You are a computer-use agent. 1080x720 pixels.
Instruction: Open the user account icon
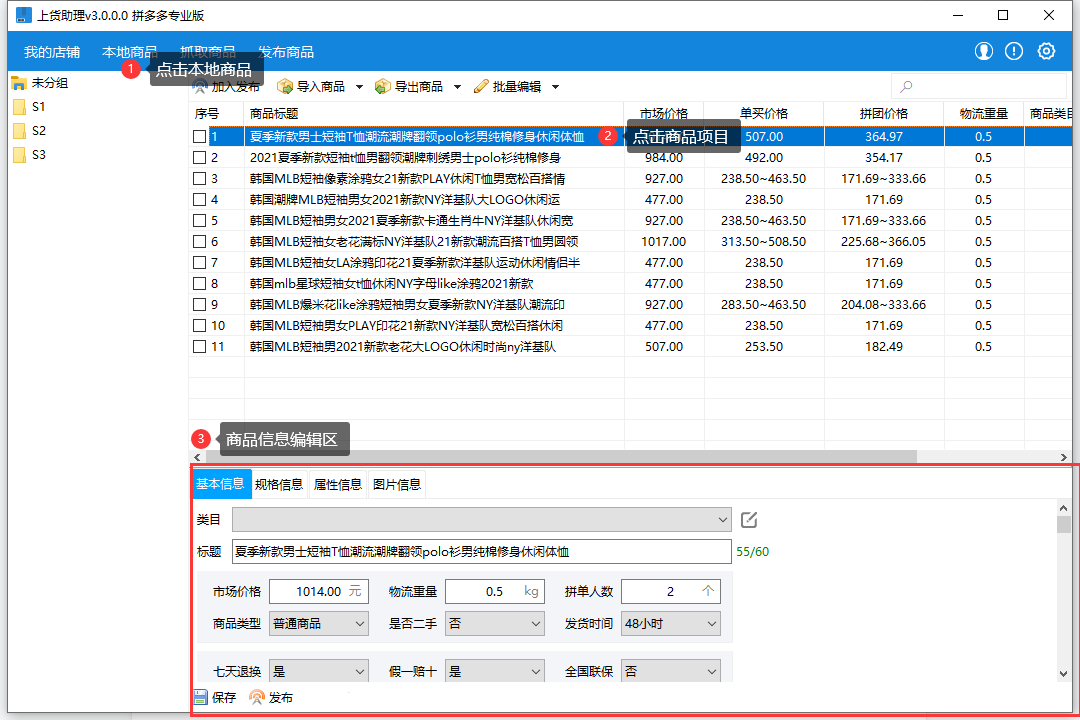(984, 51)
